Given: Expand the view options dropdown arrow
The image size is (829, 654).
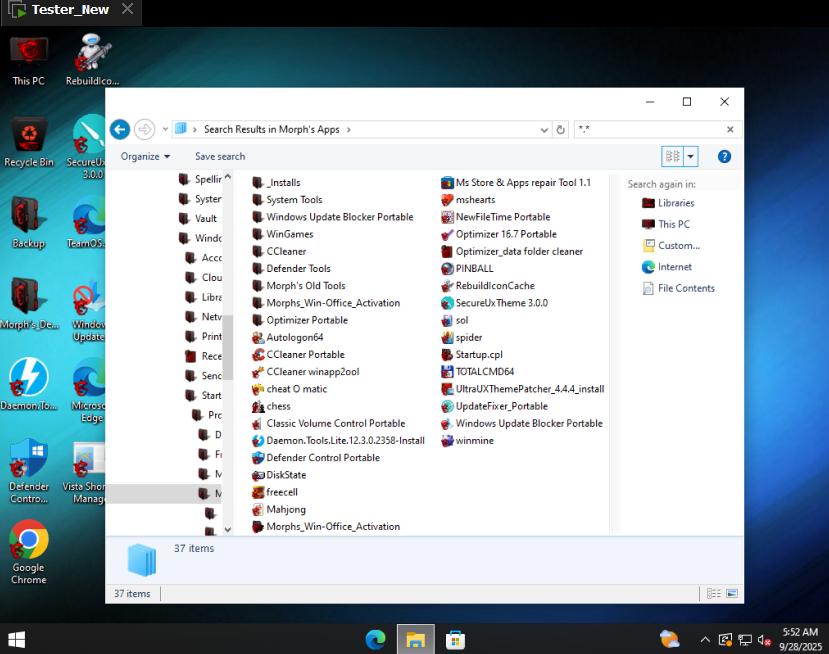Looking at the screenshot, I should [x=691, y=157].
